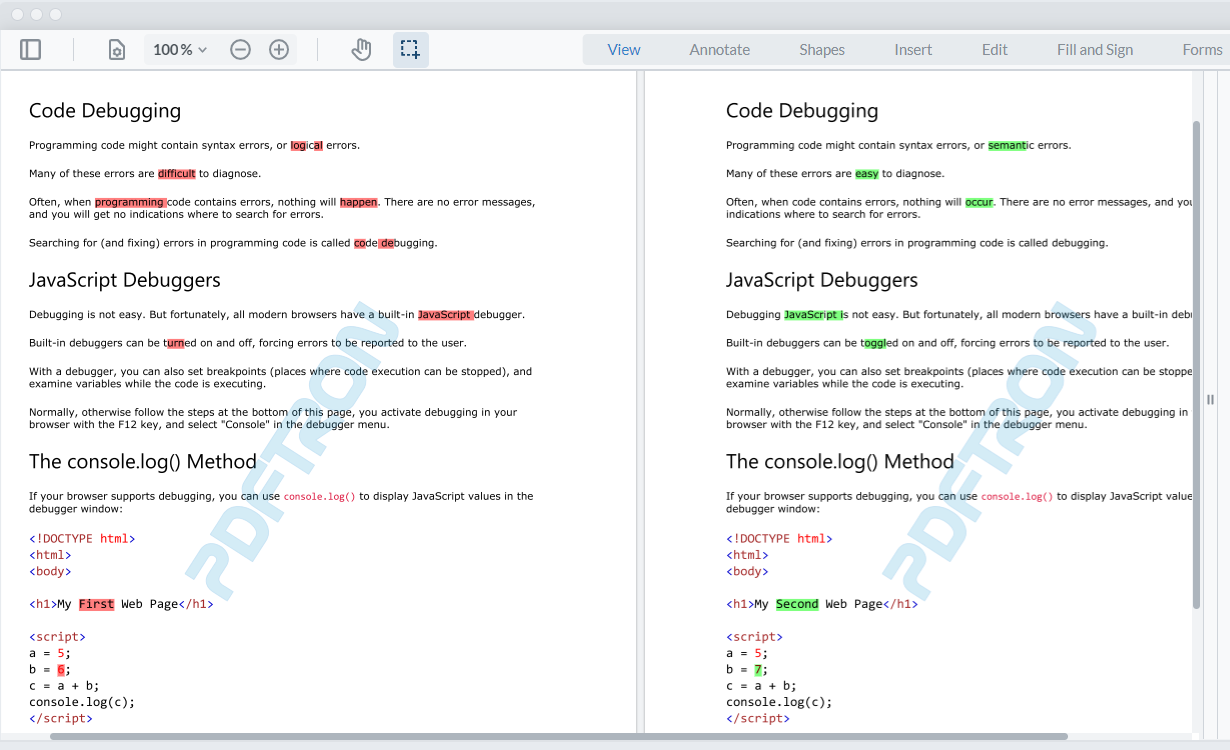1230x750 pixels.
Task: Open the Shapes ribbon tab
Action: (821, 48)
